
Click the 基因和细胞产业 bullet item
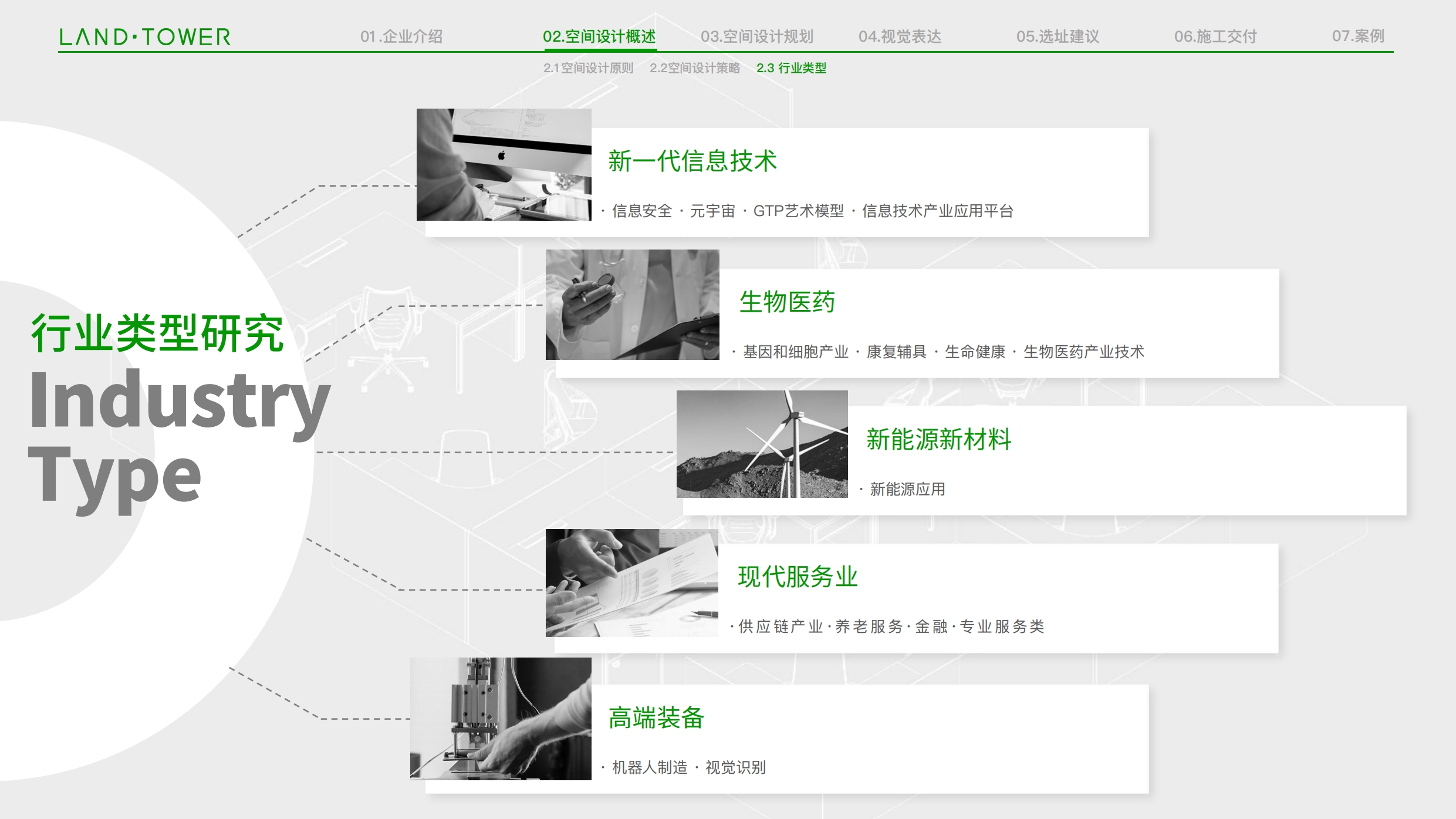(x=796, y=352)
